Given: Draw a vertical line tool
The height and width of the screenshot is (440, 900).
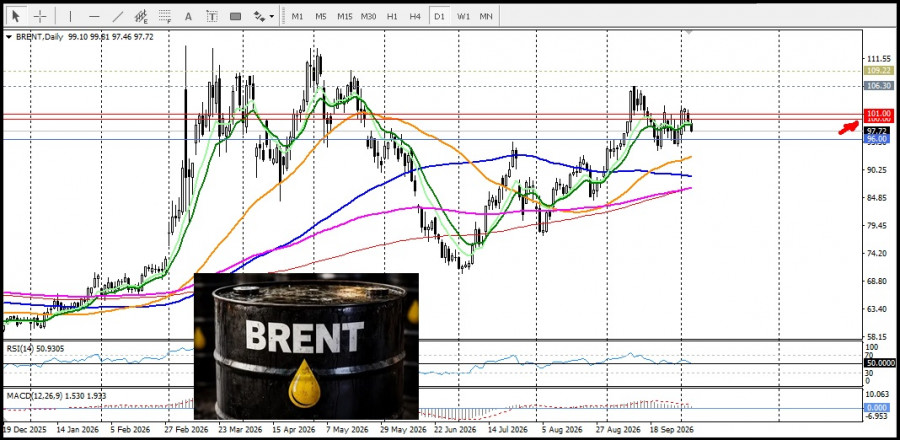Looking at the screenshot, I should point(70,16).
